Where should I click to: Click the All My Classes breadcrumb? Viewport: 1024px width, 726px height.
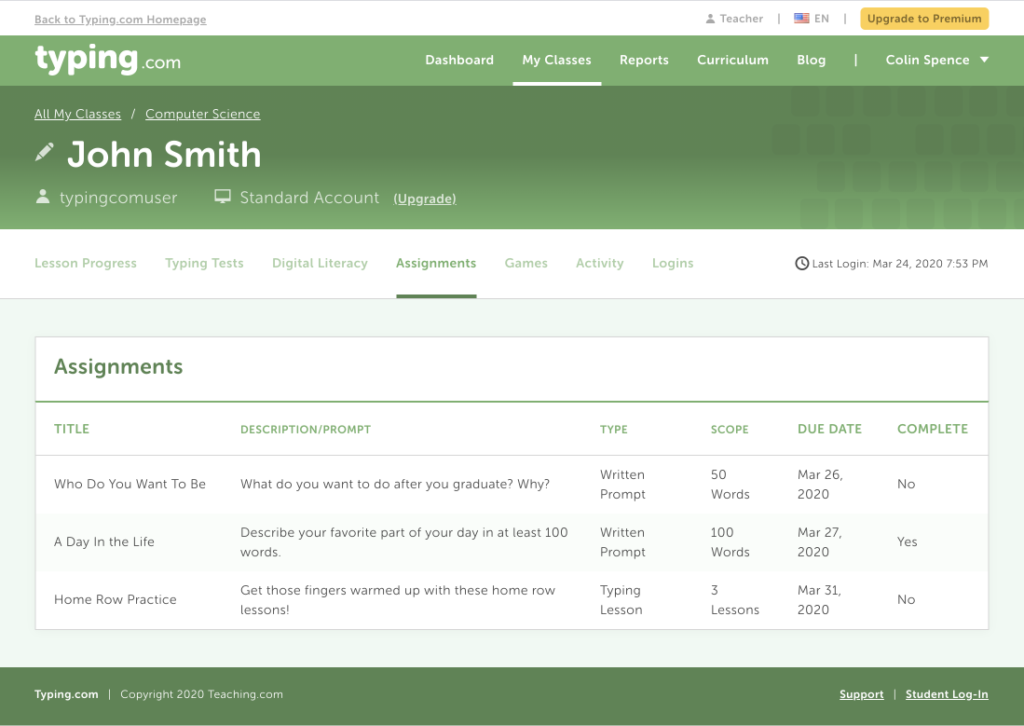(x=78, y=114)
